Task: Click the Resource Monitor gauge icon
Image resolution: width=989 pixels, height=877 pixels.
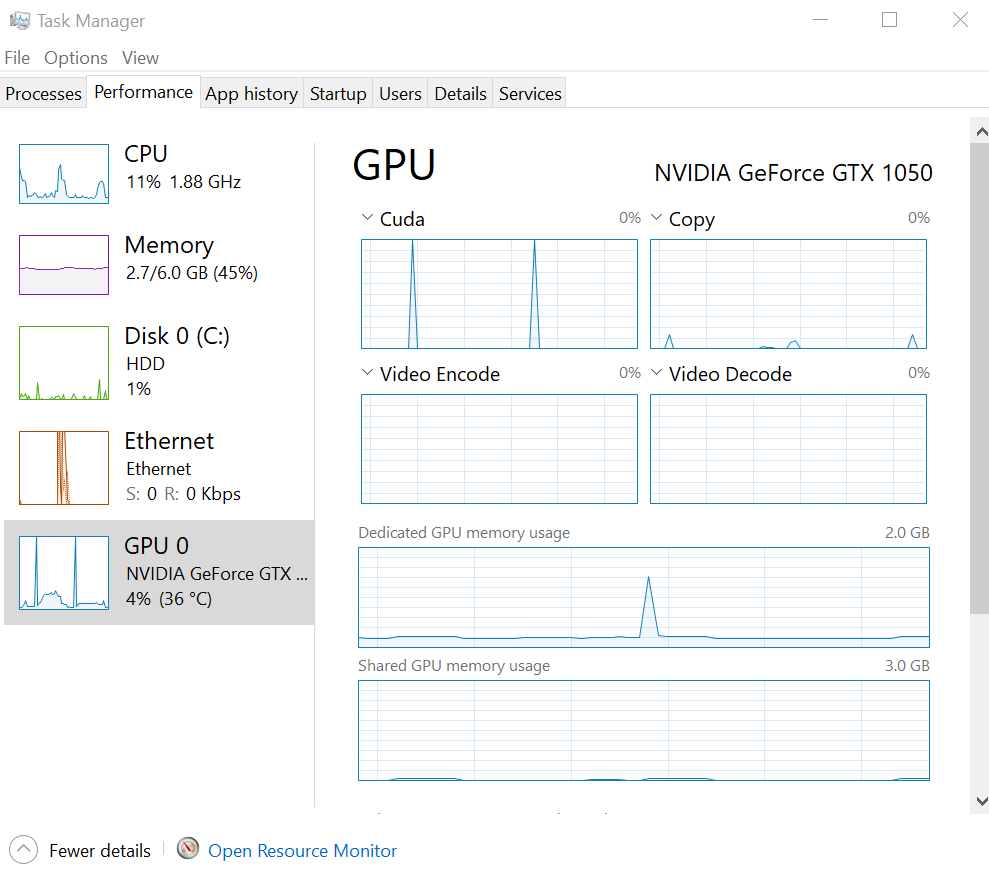Action: [x=187, y=849]
